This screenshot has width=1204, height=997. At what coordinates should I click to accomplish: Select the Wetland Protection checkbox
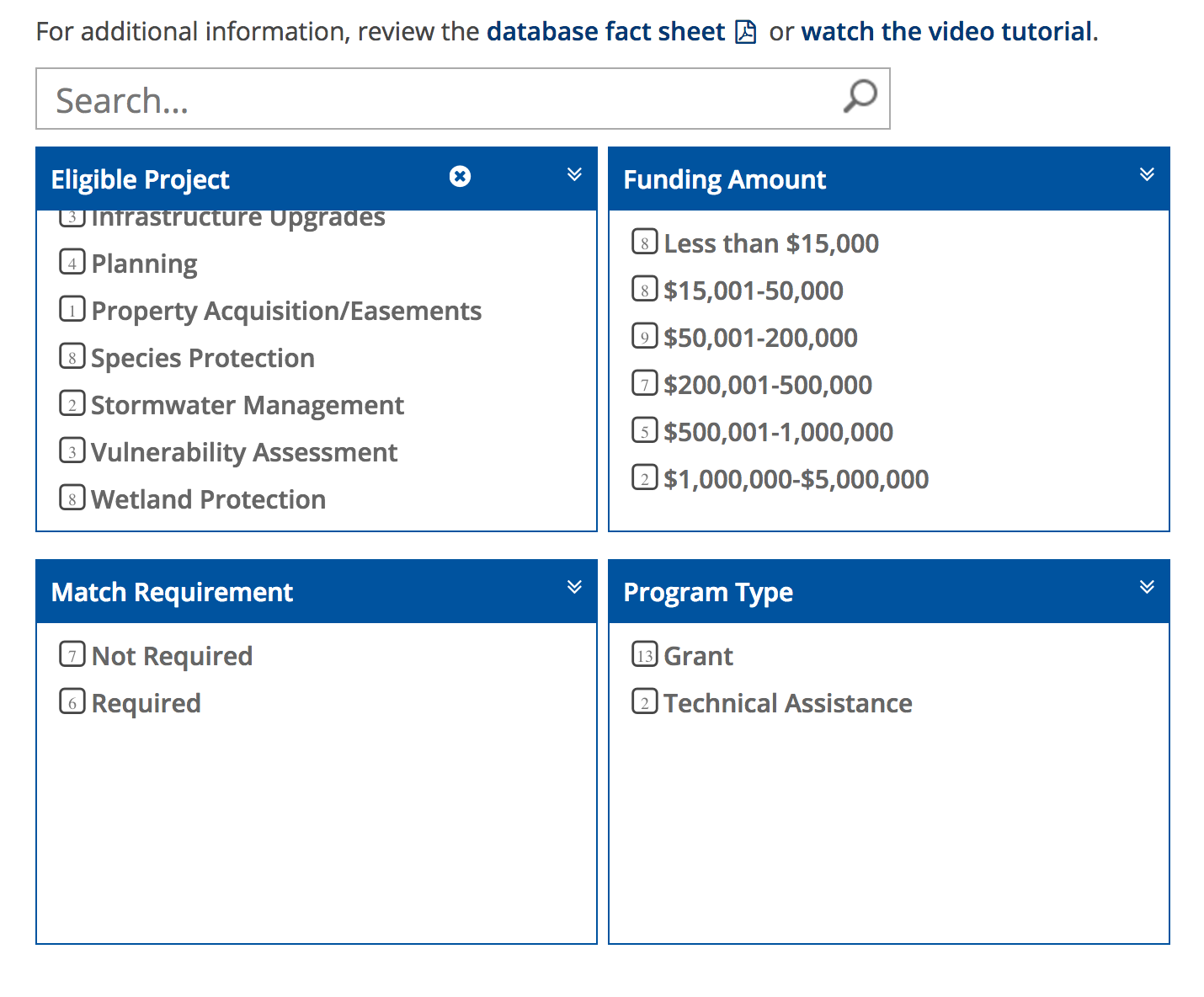tap(72, 498)
